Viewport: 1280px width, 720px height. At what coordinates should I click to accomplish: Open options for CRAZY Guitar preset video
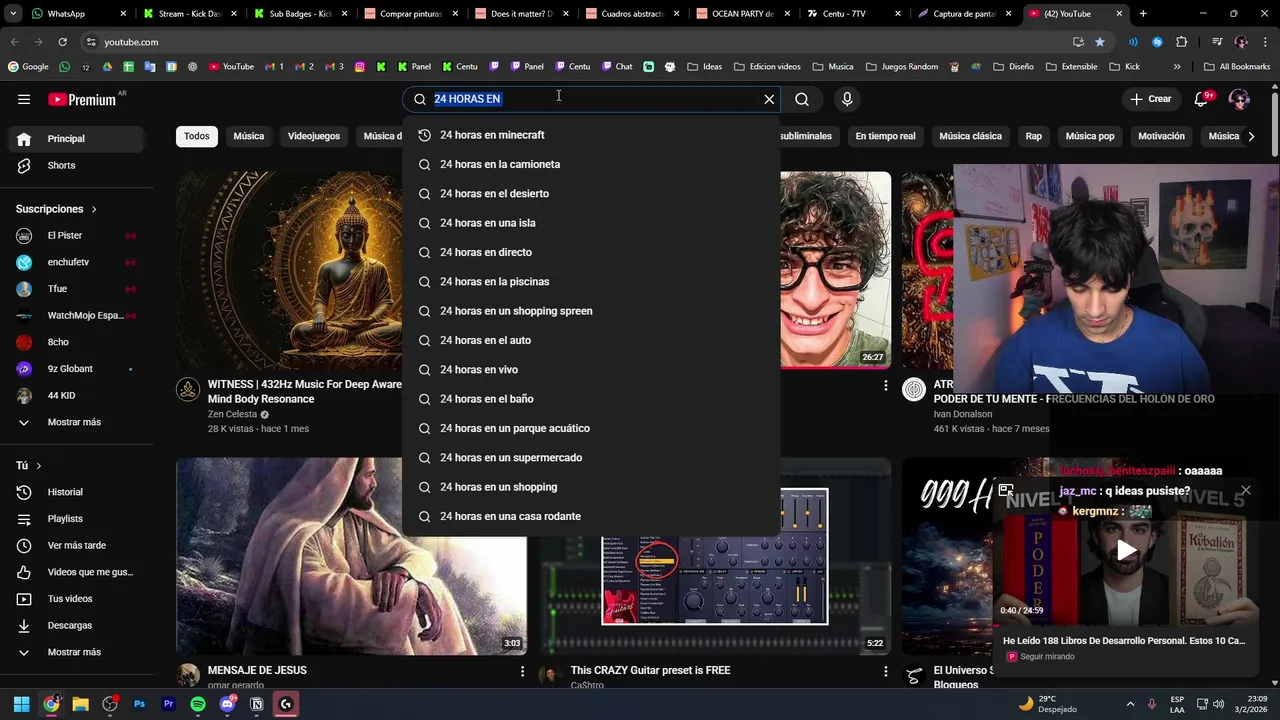pos(885,672)
